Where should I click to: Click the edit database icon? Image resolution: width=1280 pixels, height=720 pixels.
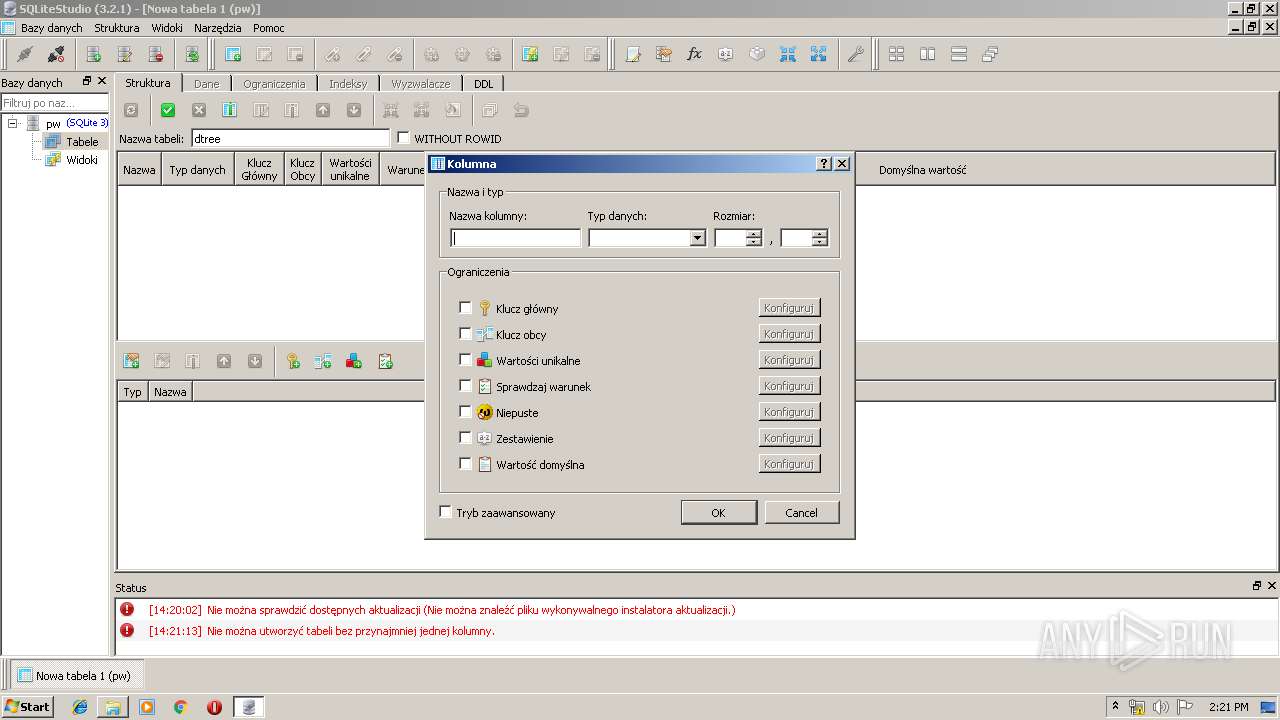click(125, 54)
